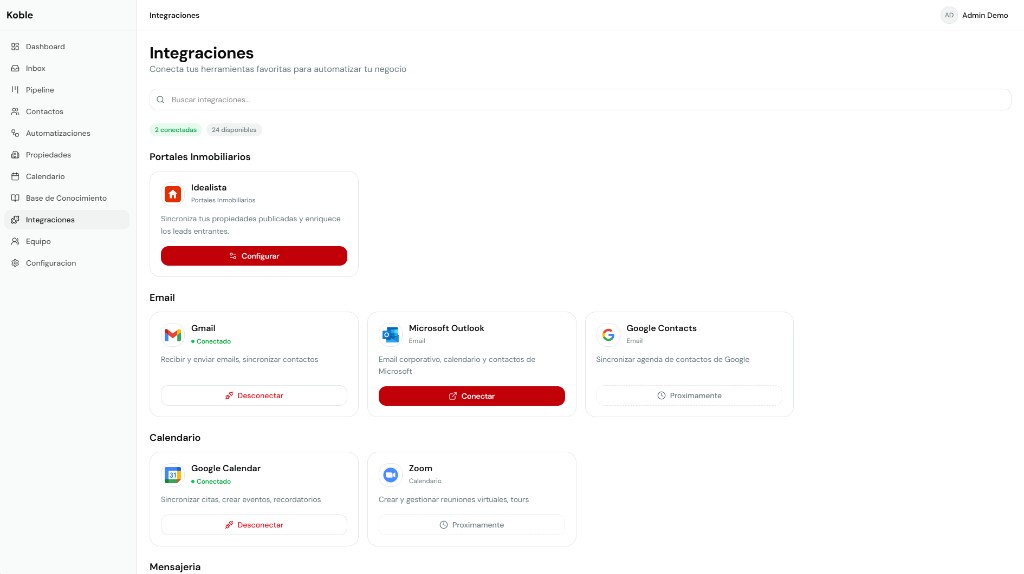
Task: Go to Inbox in sidebar
Action: (x=35, y=68)
